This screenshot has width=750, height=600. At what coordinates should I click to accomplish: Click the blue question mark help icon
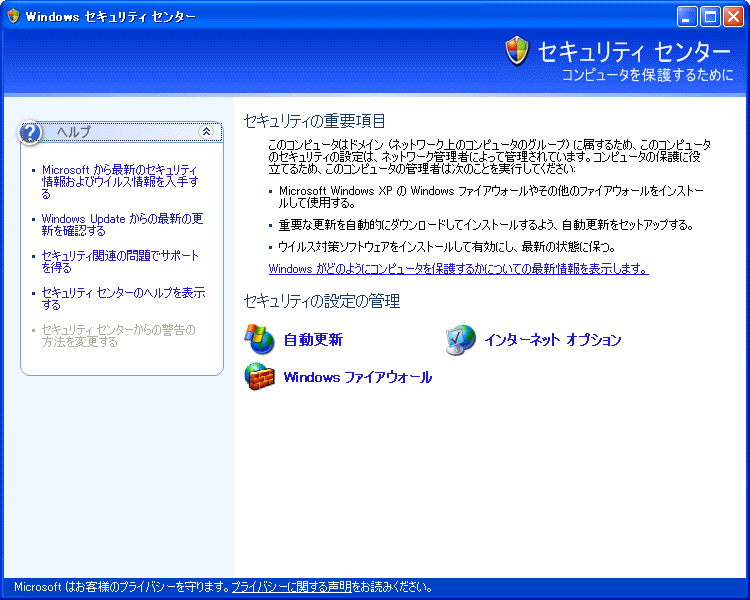click(x=30, y=133)
